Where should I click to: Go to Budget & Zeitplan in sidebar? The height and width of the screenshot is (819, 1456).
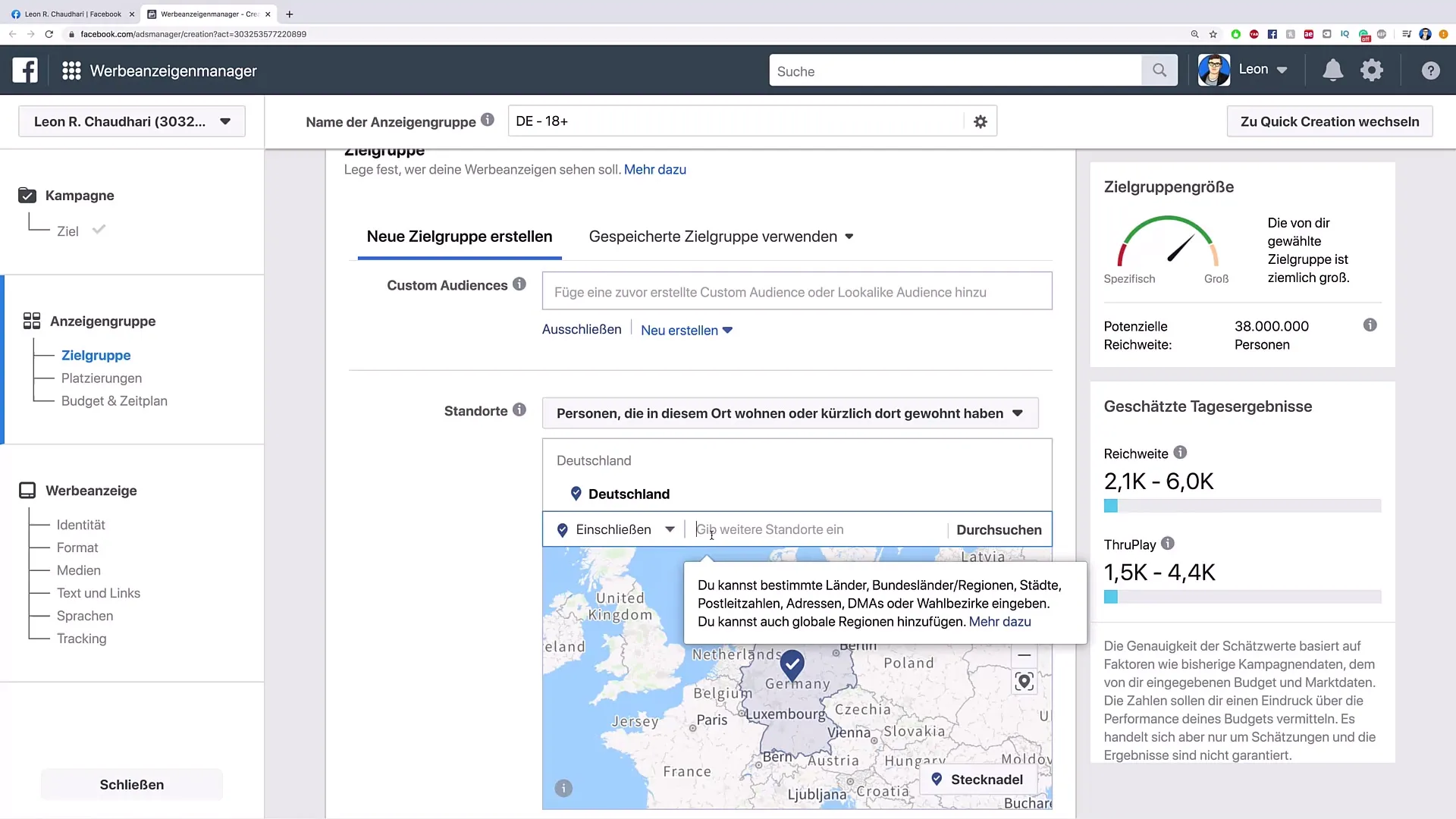115,400
